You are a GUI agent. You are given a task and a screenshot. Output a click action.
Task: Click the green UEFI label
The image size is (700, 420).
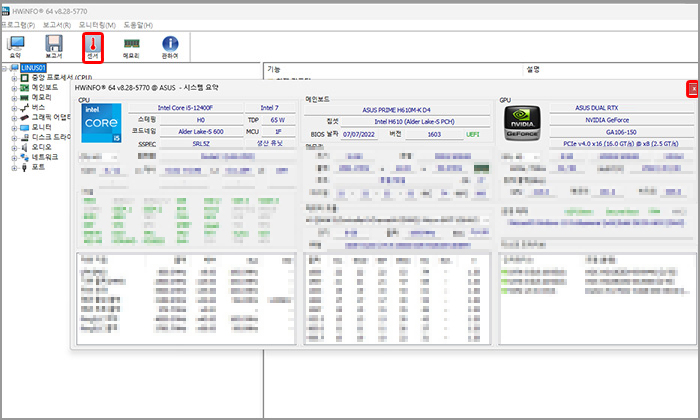click(473, 134)
